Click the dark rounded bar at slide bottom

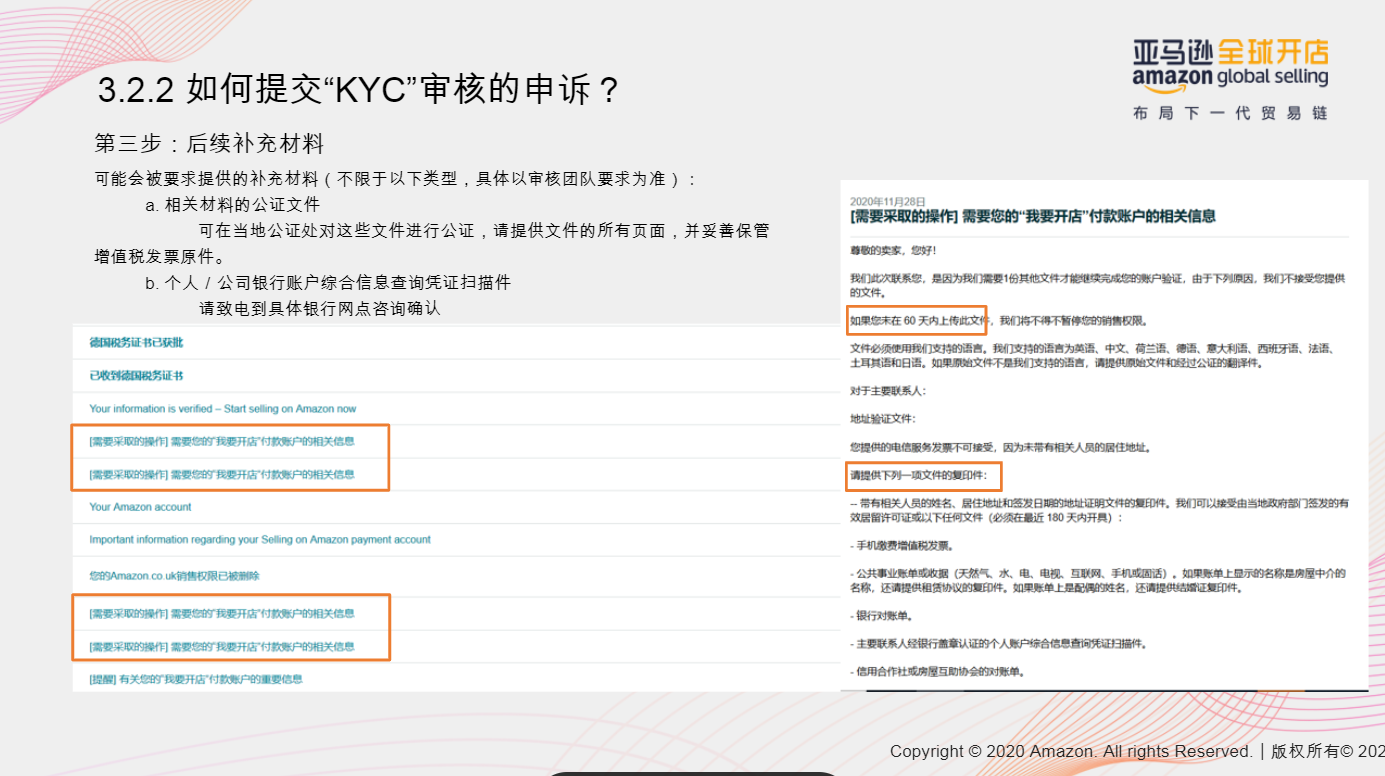pos(692,773)
